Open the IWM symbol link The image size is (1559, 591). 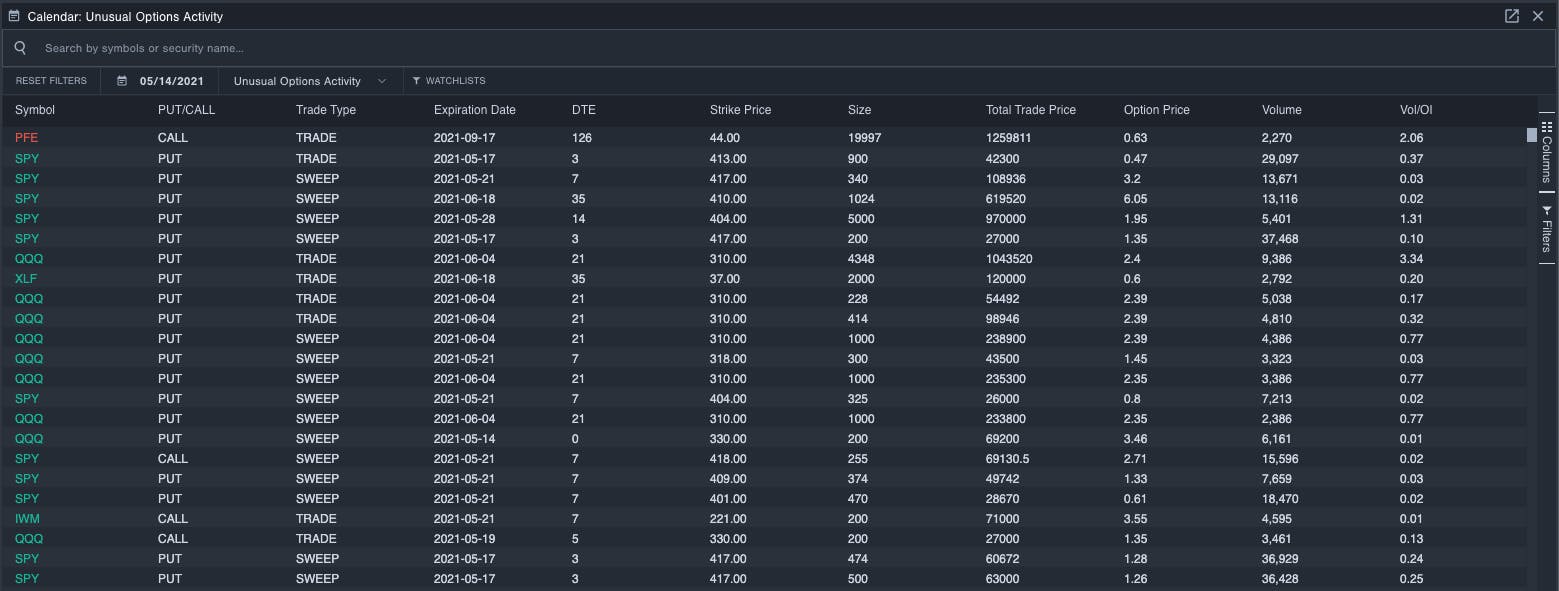[x=27, y=518]
